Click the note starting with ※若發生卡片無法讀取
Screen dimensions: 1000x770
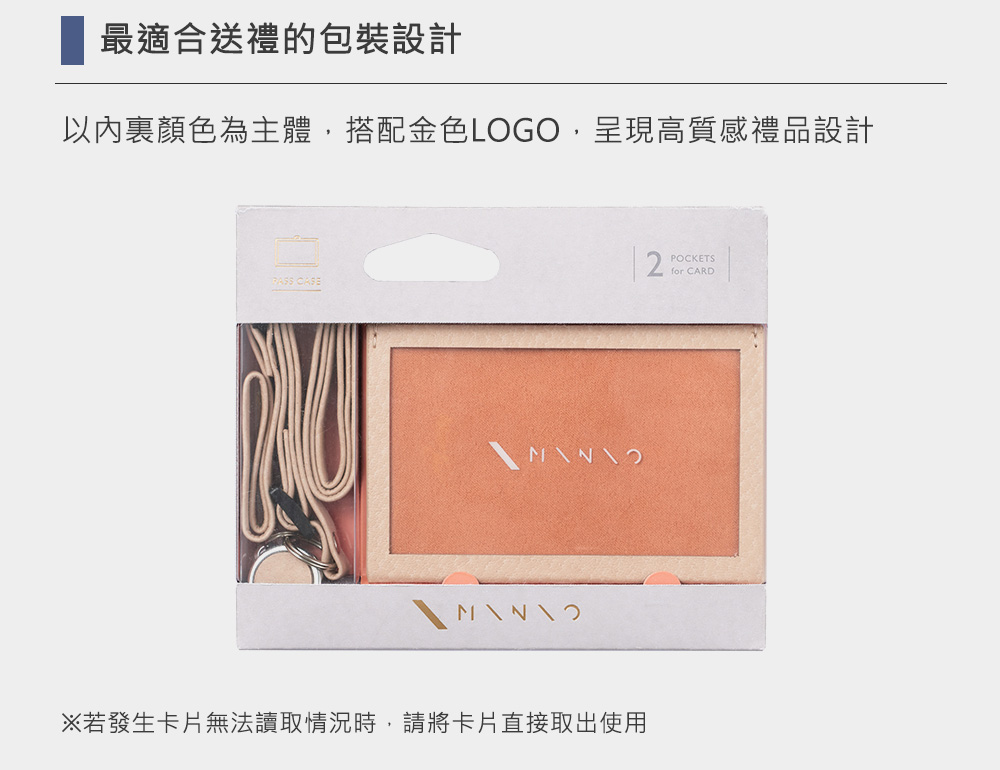point(354,723)
